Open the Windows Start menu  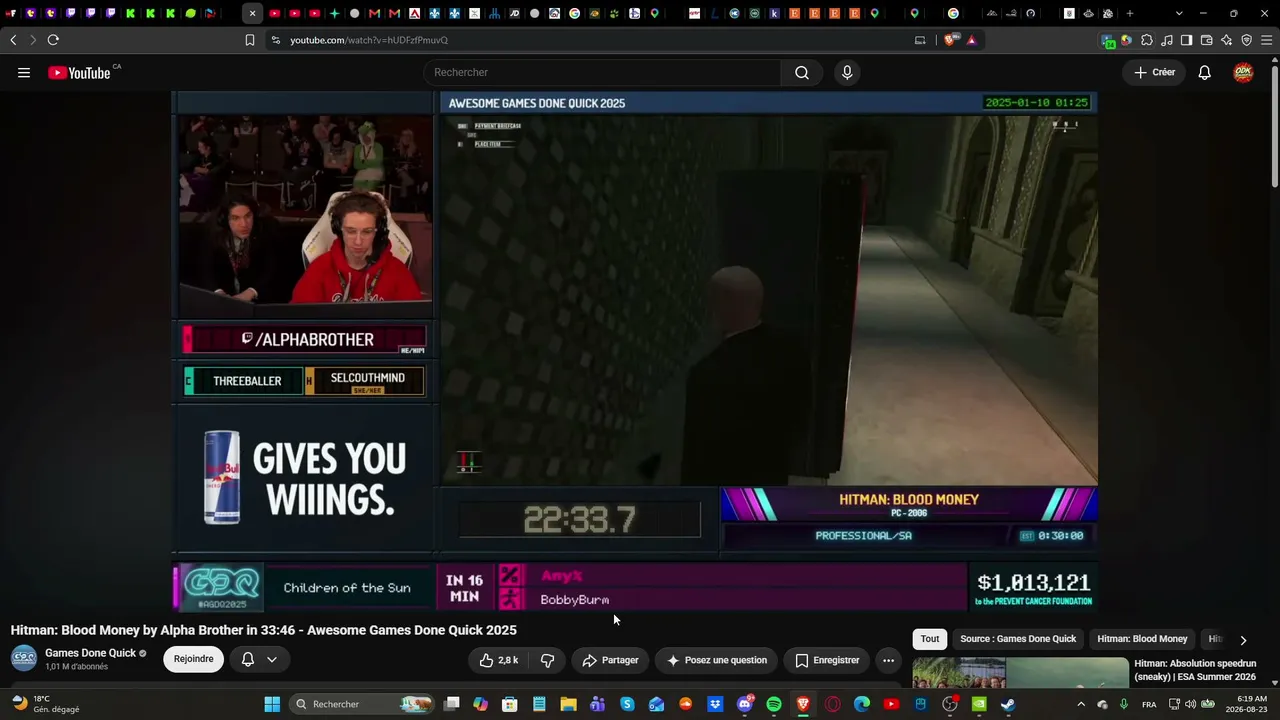272,704
